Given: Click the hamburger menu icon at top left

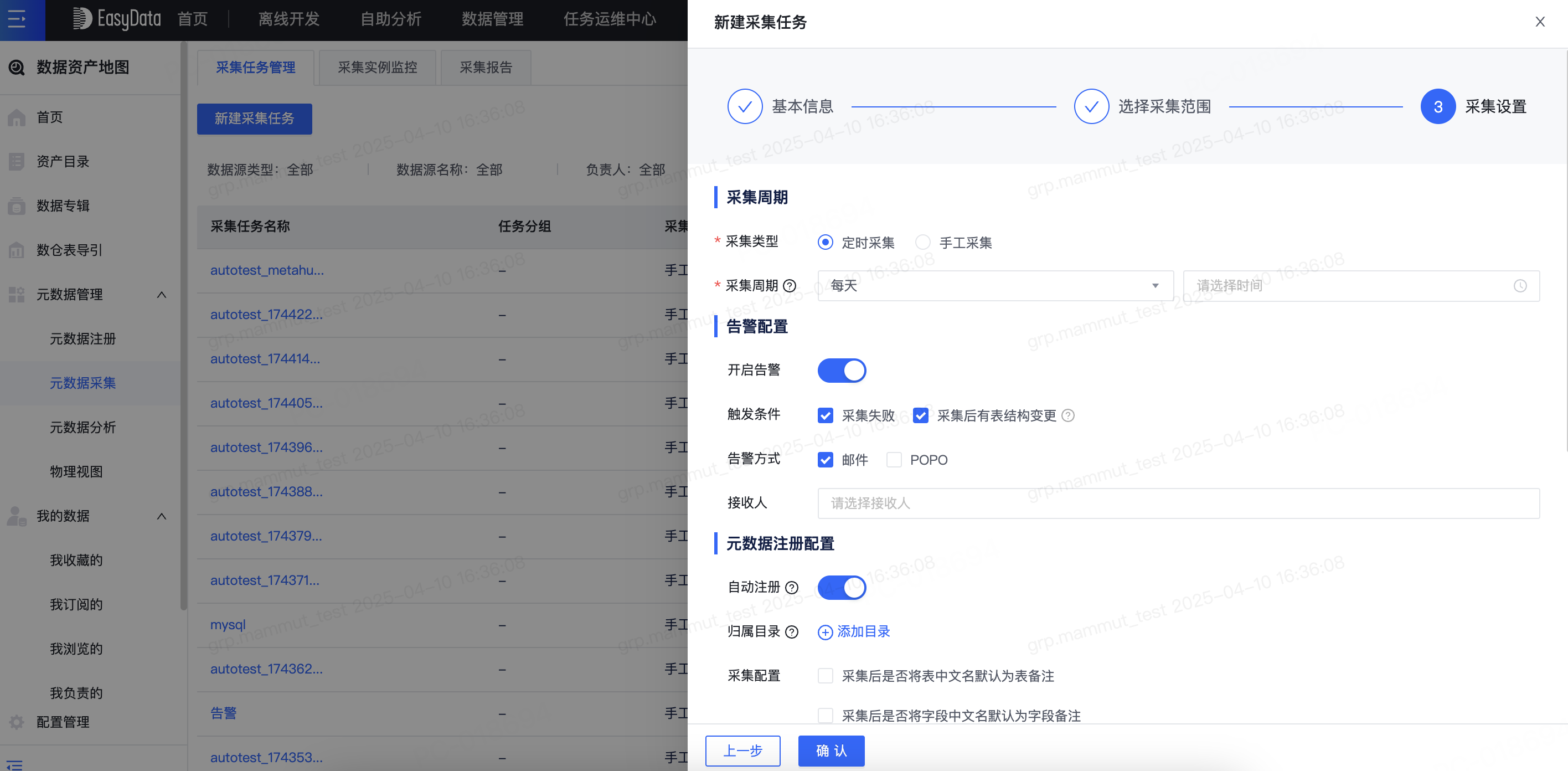Looking at the screenshot, I should [x=17, y=19].
